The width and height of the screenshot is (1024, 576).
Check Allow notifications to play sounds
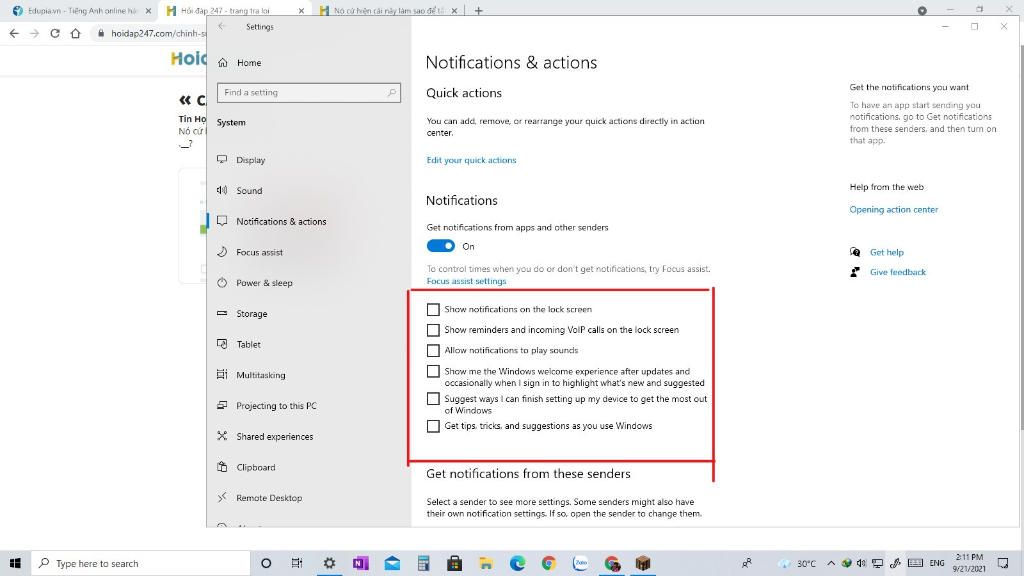click(433, 351)
